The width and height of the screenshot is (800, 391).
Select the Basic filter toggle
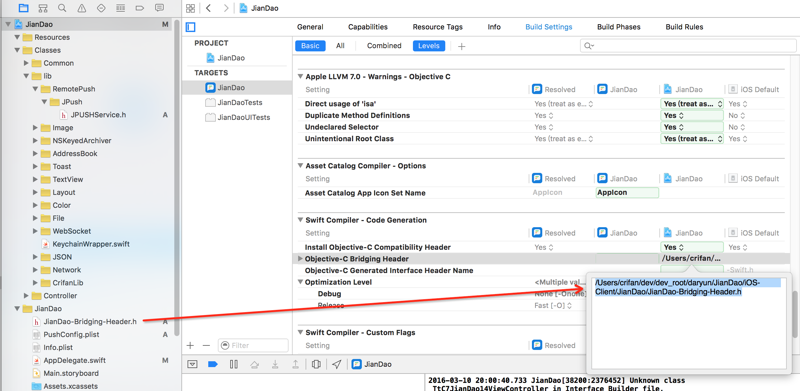[x=310, y=46]
